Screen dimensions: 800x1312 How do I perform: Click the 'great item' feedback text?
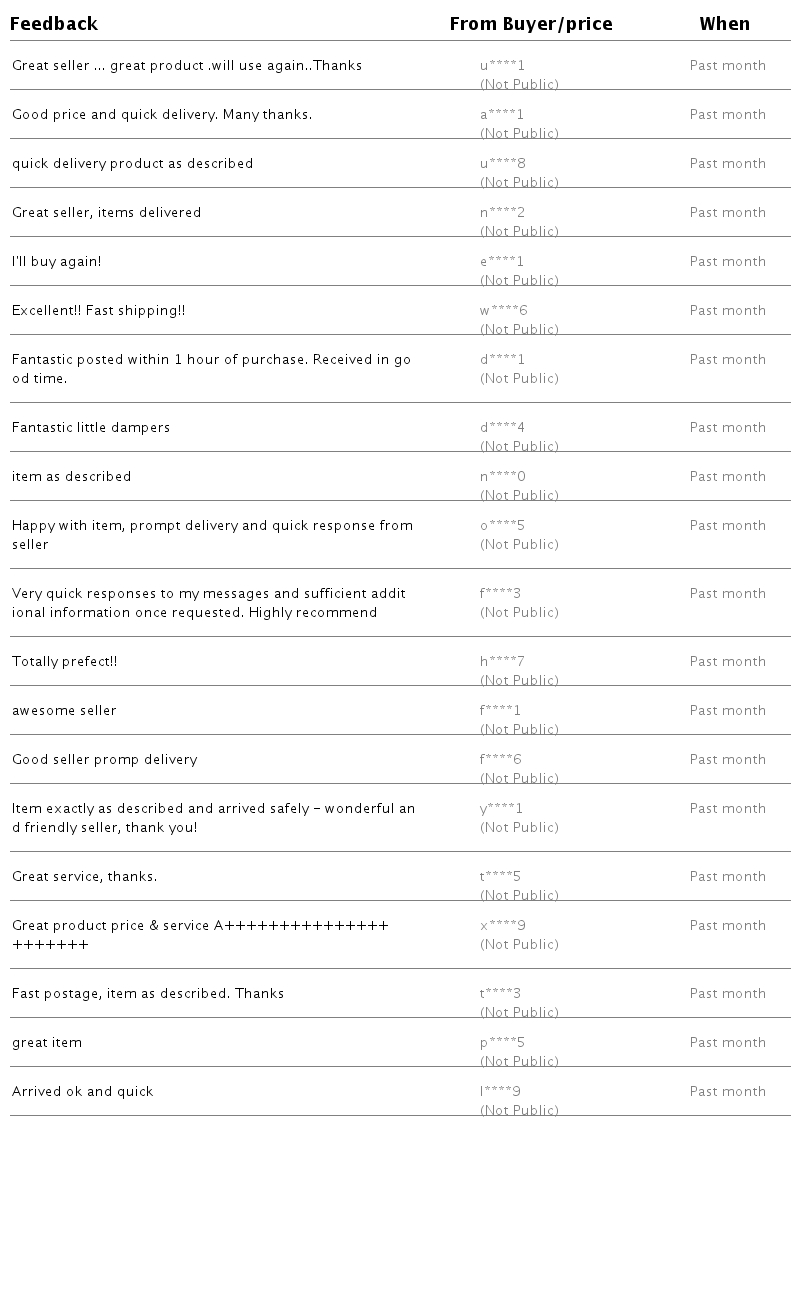[47, 1043]
